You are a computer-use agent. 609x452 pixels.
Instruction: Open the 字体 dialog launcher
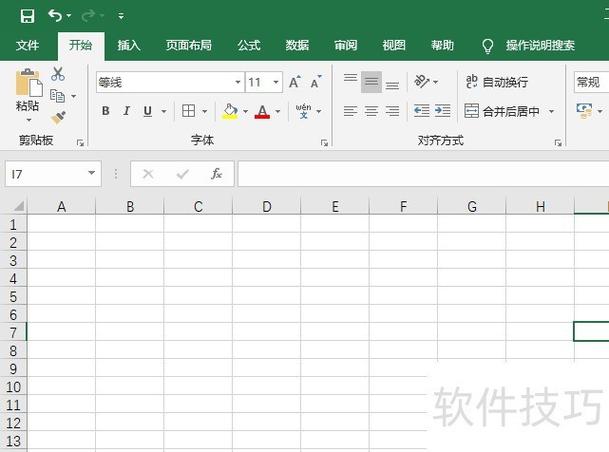tap(324, 143)
